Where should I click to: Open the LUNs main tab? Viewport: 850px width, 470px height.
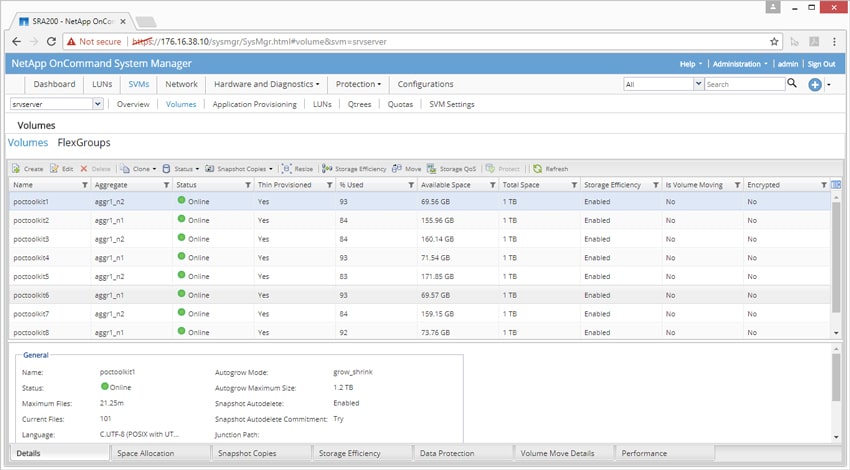click(x=102, y=84)
